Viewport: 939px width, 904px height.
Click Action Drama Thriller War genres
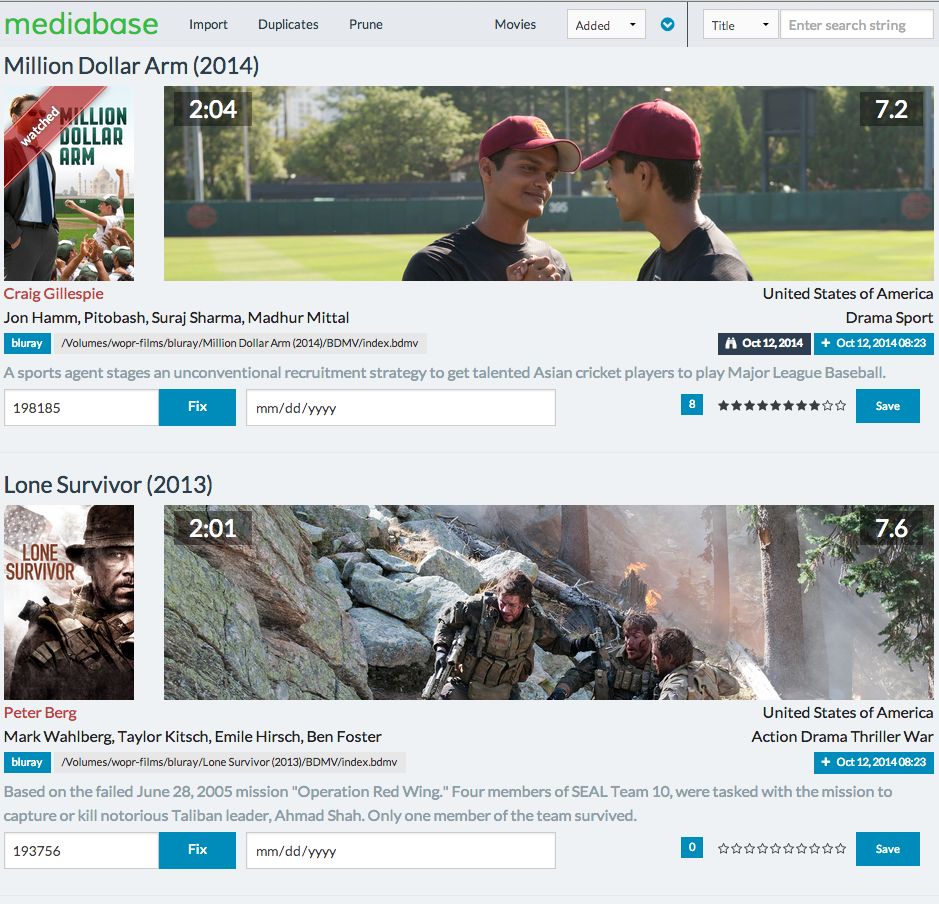843,736
